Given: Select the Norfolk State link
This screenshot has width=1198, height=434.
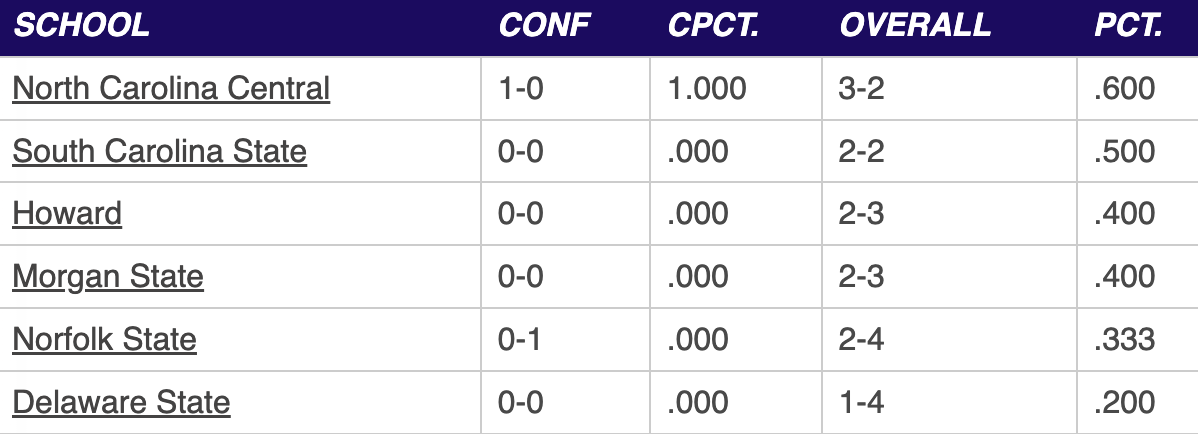Looking at the screenshot, I should click(105, 339).
